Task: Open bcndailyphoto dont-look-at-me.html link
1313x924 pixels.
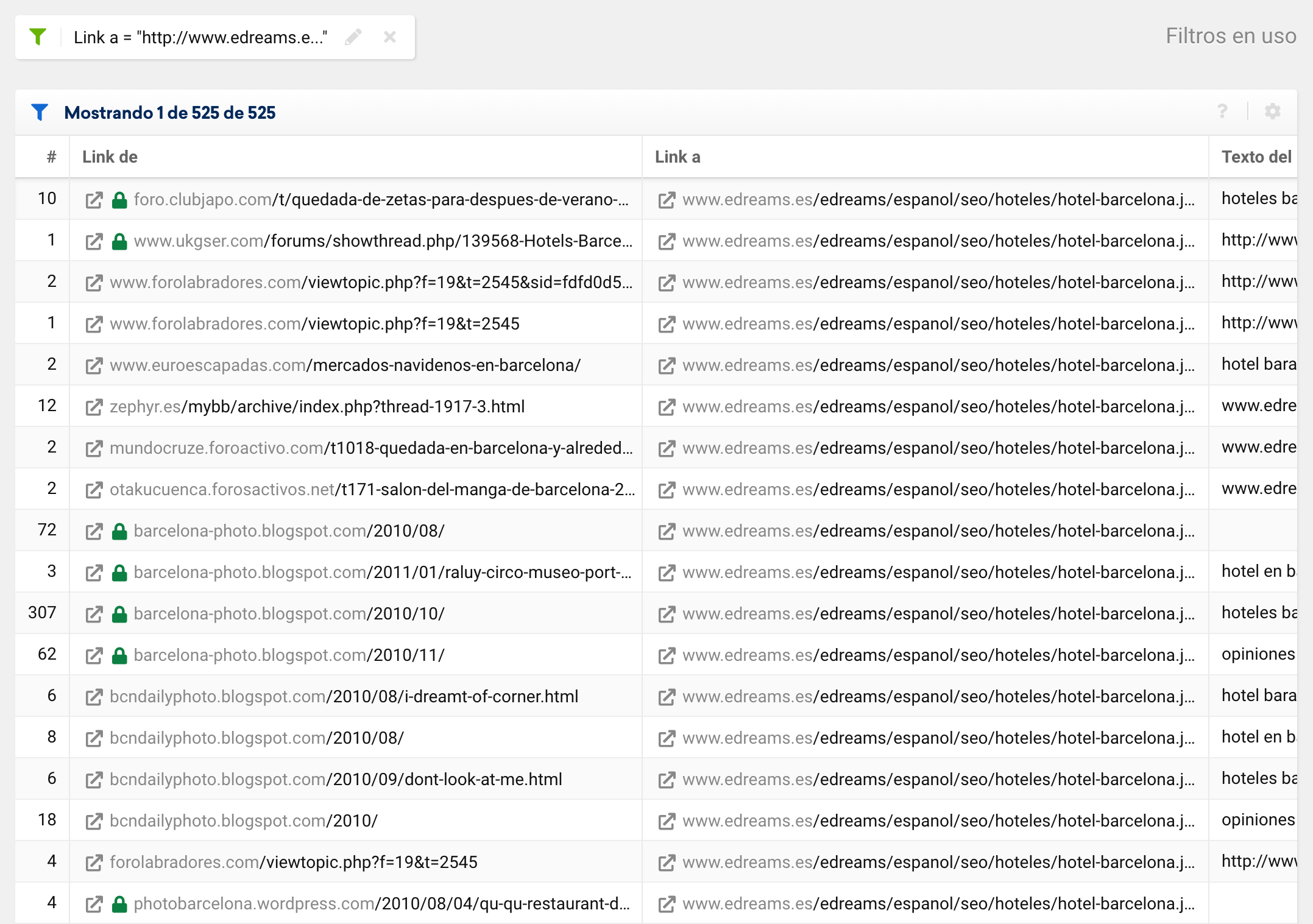Action: click(x=336, y=780)
